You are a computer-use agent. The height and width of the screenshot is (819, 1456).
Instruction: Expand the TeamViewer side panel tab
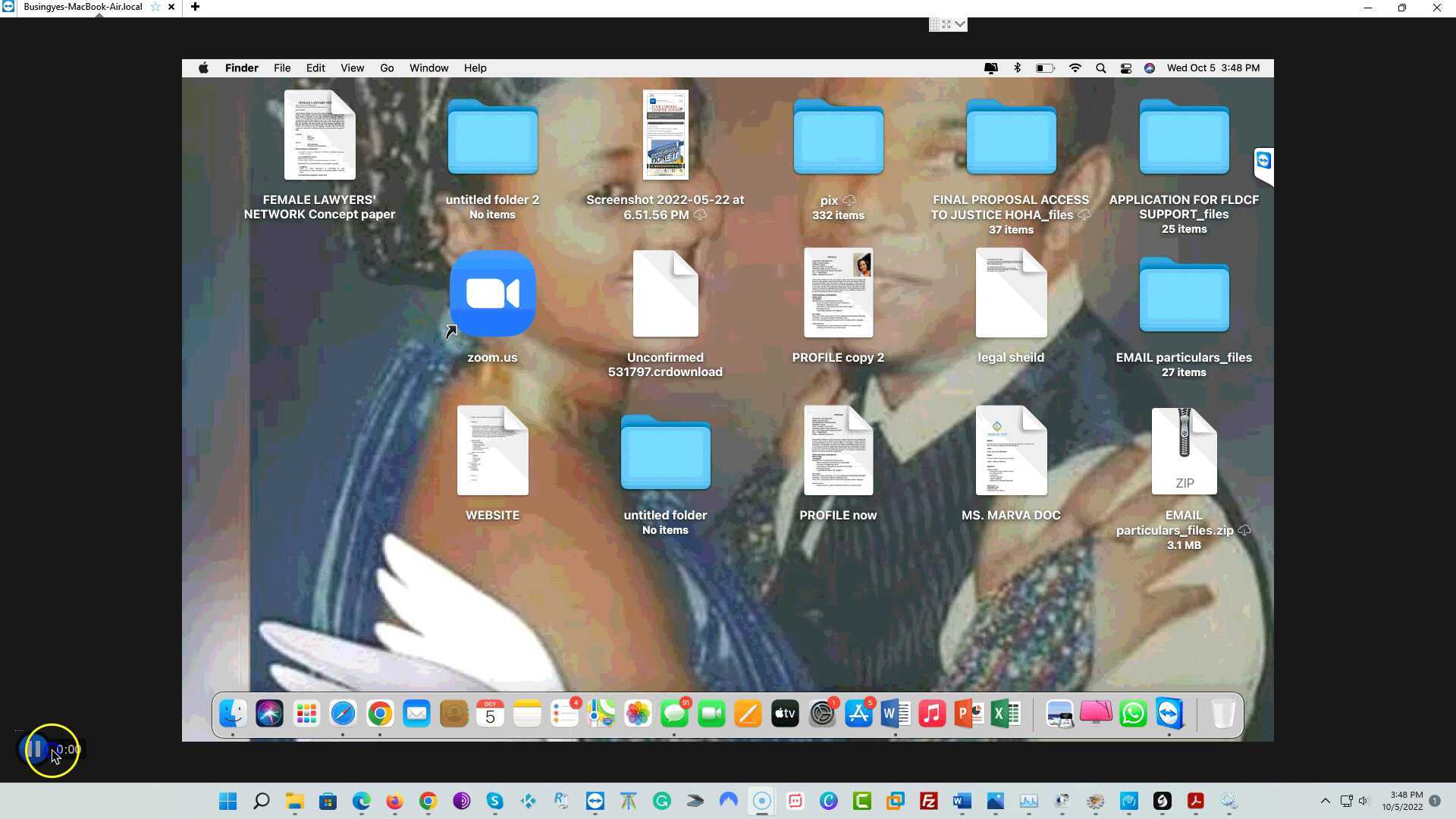1263,161
